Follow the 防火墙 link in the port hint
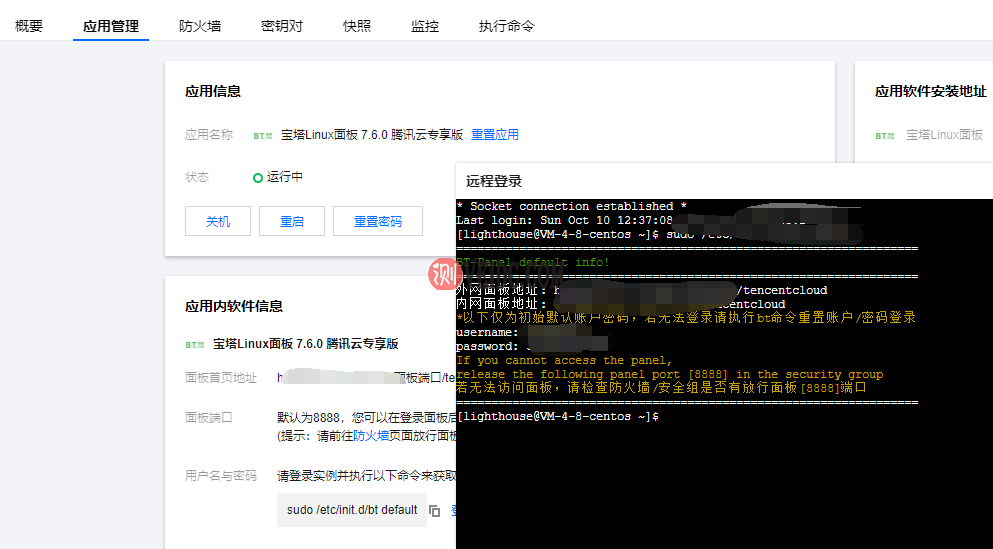The height and width of the screenshot is (549, 993). [x=370, y=436]
